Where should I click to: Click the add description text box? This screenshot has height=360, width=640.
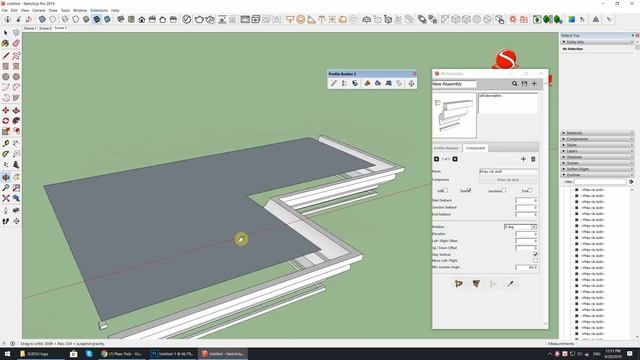[x=508, y=103]
